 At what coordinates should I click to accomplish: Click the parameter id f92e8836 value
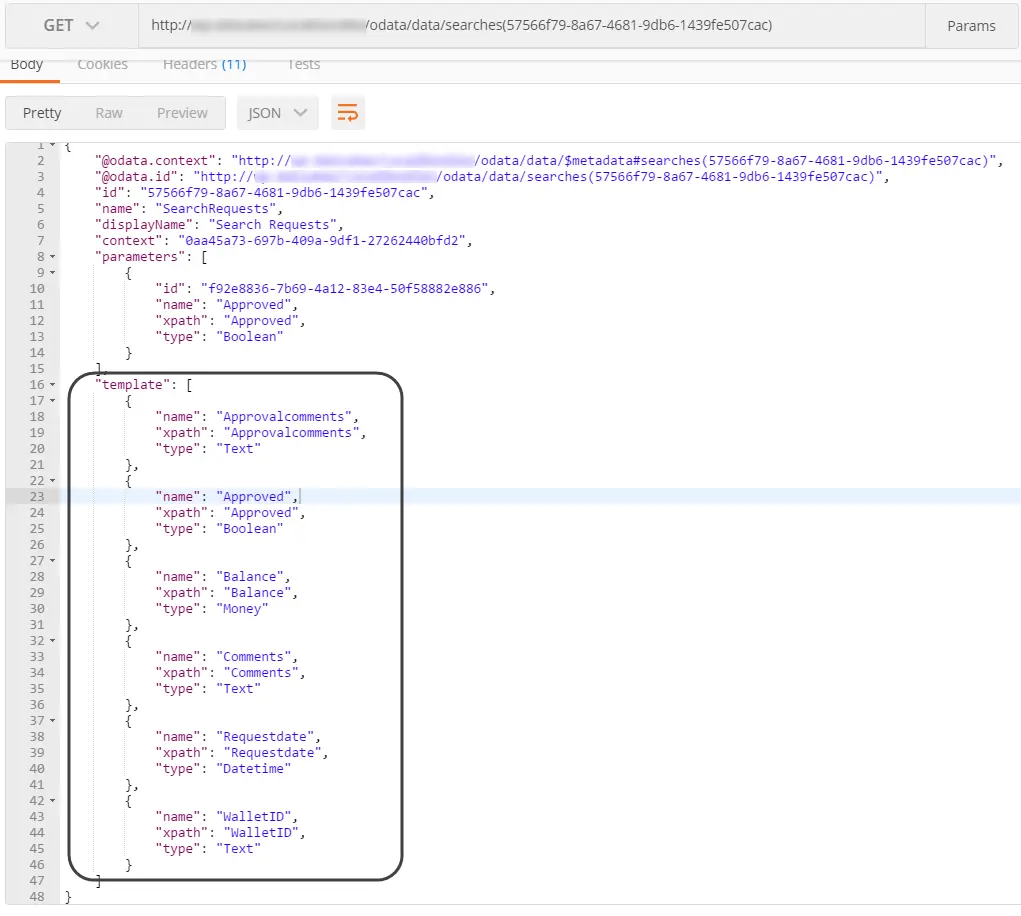(x=344, y=289)
